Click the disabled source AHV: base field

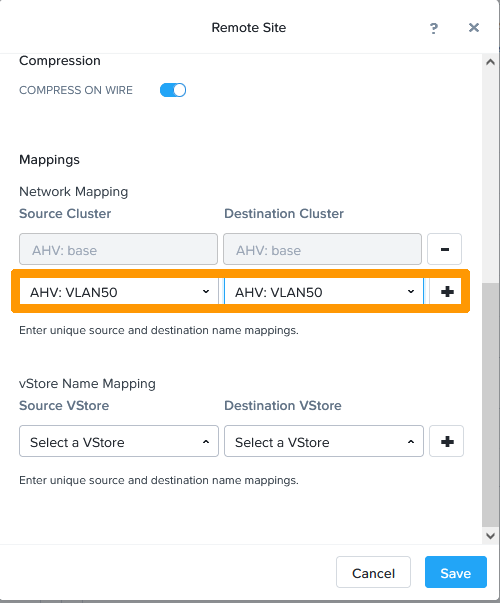pos(118,249)
